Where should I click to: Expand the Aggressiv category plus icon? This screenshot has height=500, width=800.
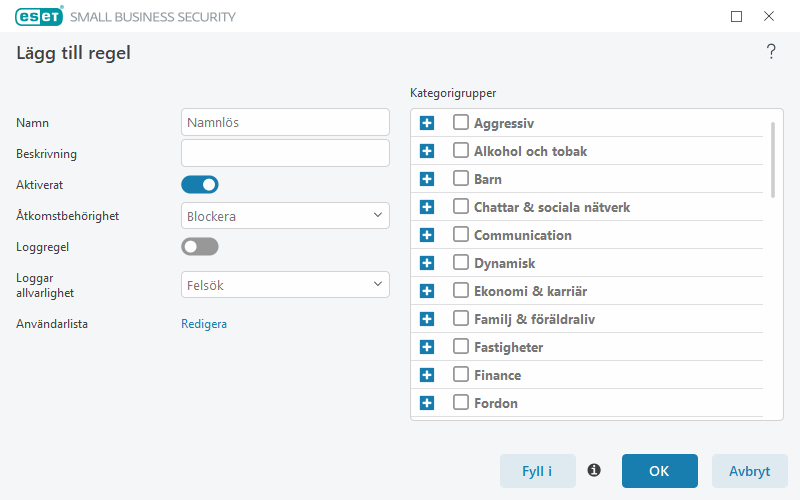pyautogui.click(x=427, y=123)
